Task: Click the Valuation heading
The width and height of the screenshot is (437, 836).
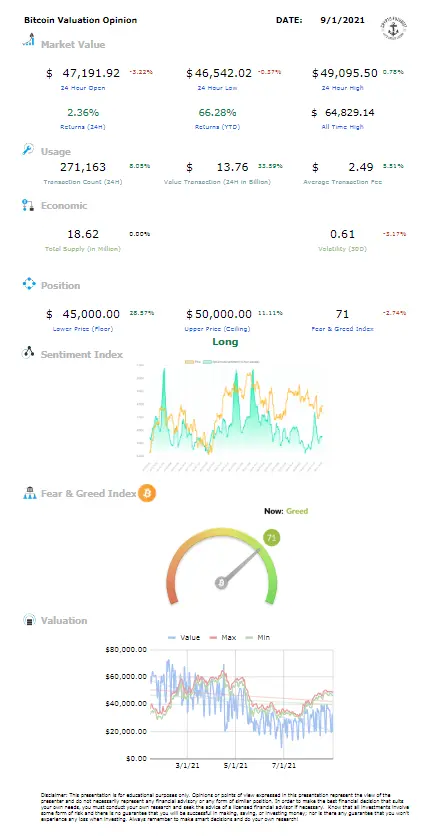Action: click(x=64, y=621)
